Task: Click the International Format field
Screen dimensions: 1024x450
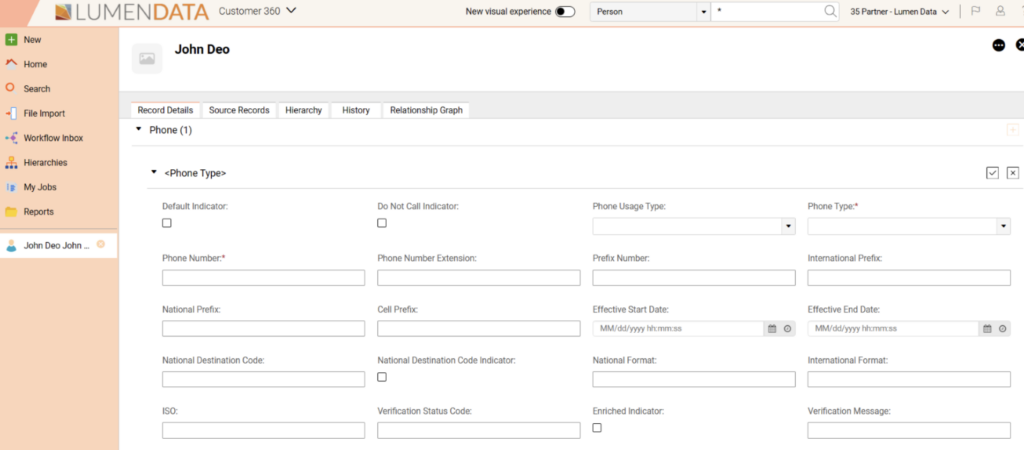Action: tap(909, 379)
